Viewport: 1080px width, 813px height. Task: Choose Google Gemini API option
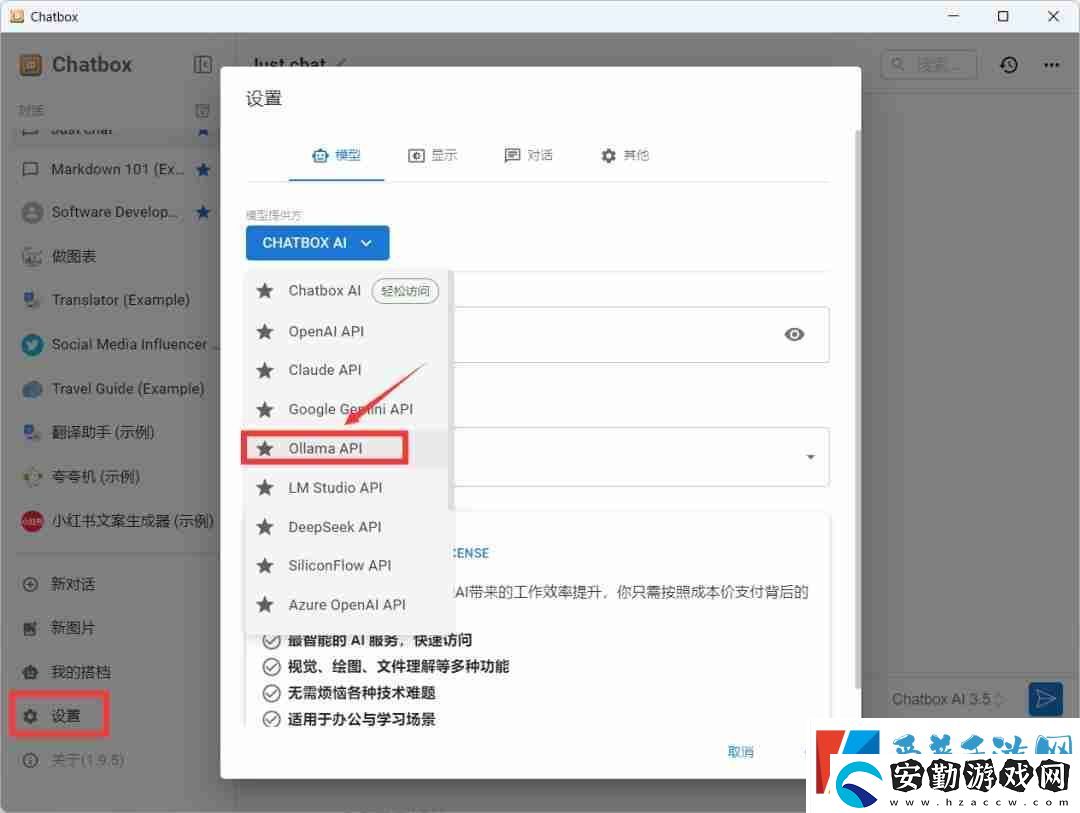[346, 409]
